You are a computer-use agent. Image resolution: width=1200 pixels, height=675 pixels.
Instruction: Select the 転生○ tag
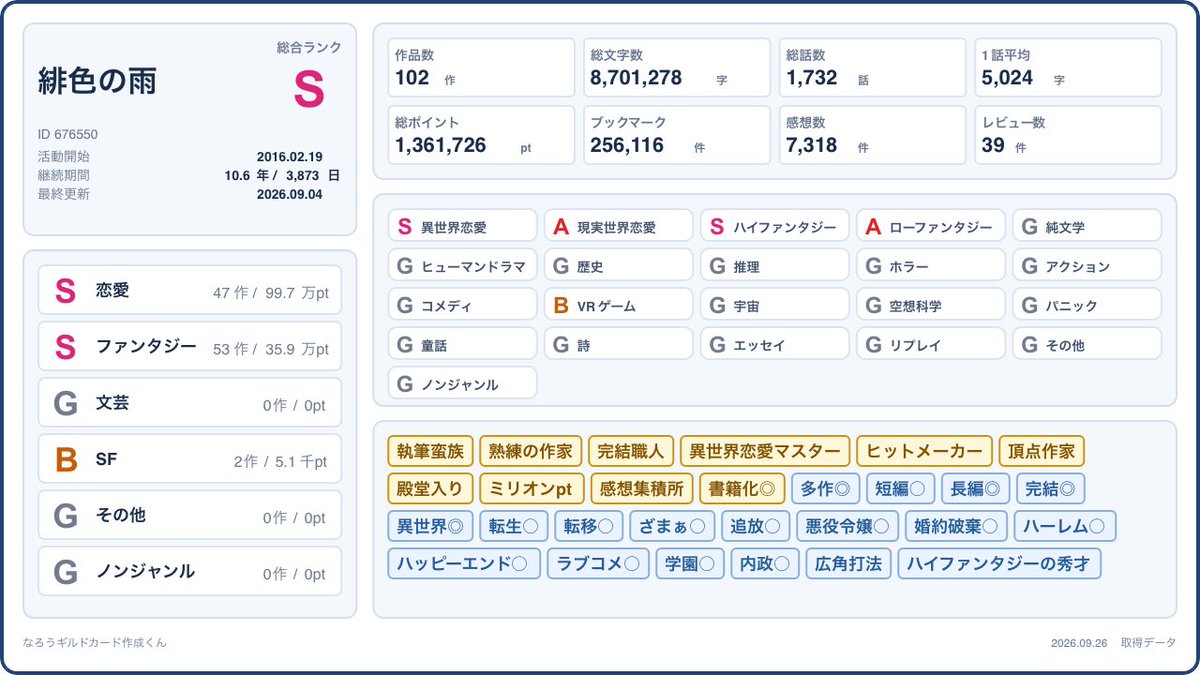pyautogui.click(x=514, y=526)
